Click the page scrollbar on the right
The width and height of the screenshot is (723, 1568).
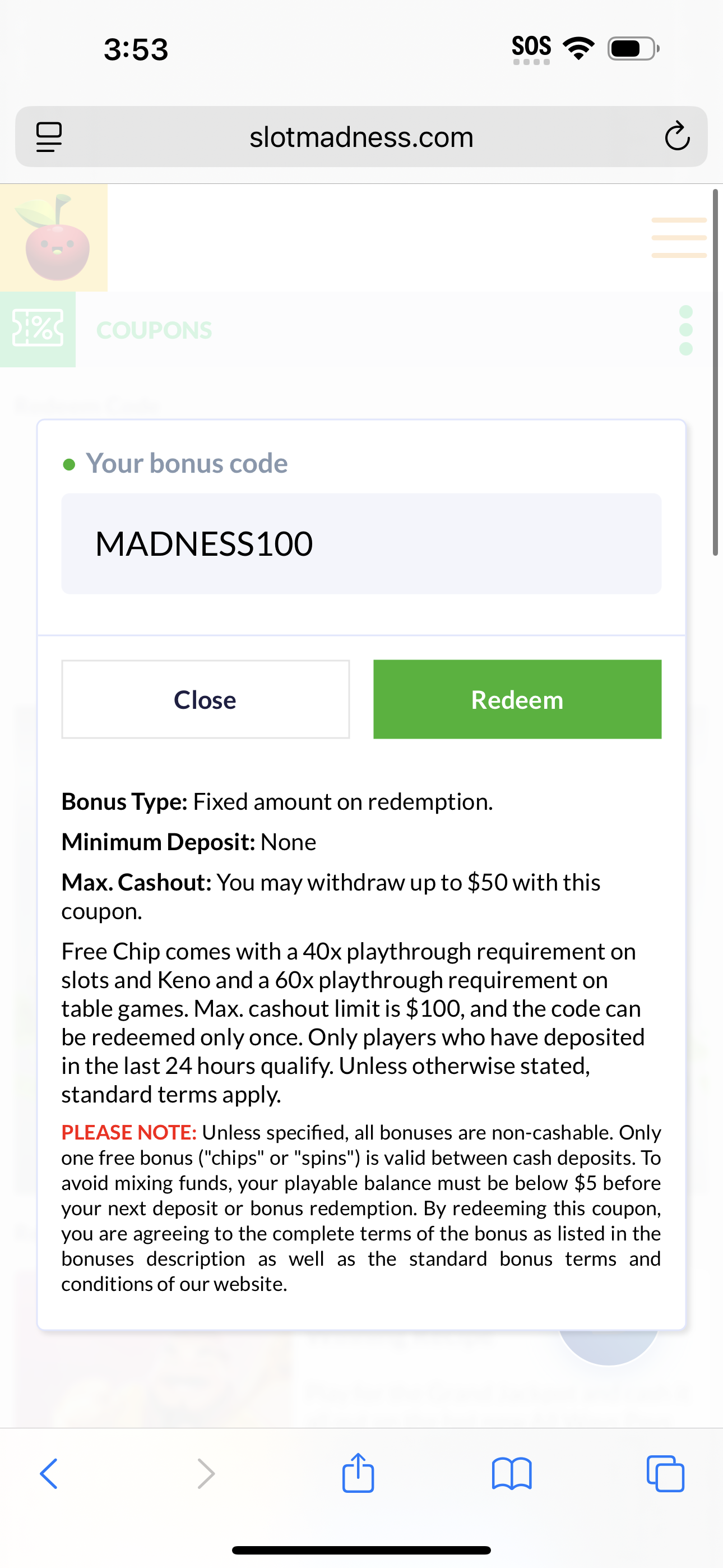pos(716,372)
